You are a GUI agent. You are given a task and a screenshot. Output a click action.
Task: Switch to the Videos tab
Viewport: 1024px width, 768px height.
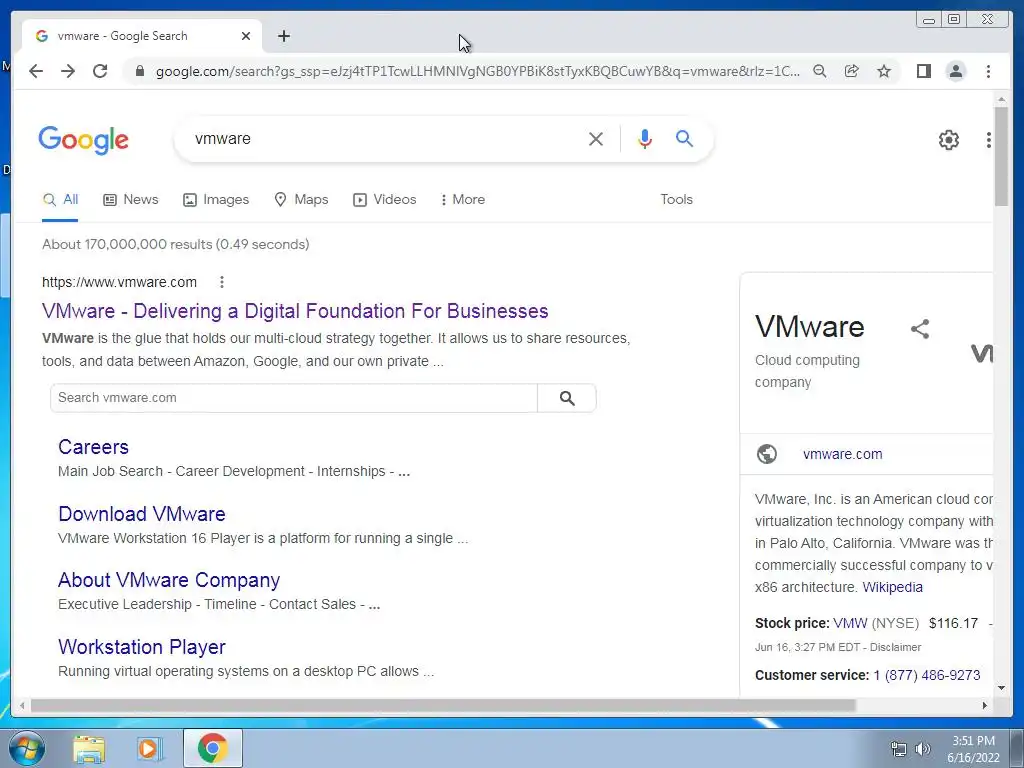[x=385, y=200]
